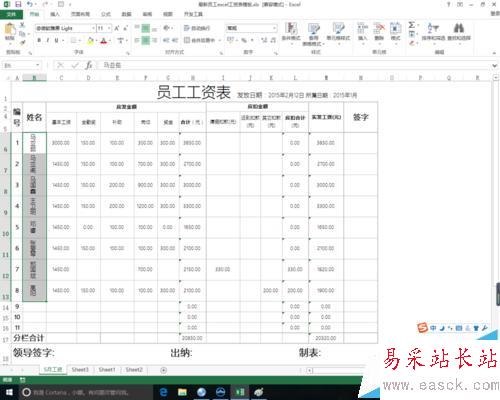The image size is (500, 400).
Task: Apply the red font color A
Action: pos(104,40)
